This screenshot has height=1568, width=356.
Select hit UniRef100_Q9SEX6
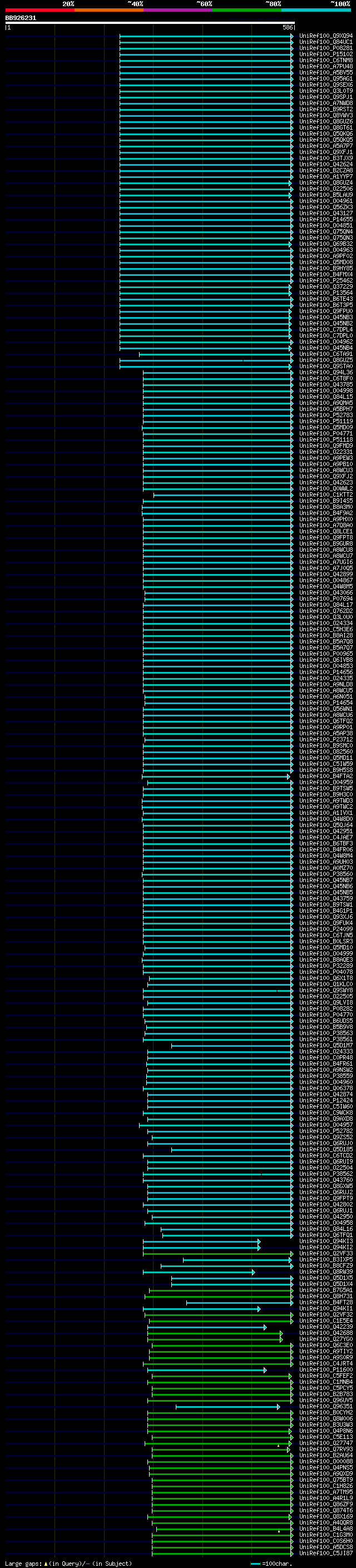click(x=325, y=85)
